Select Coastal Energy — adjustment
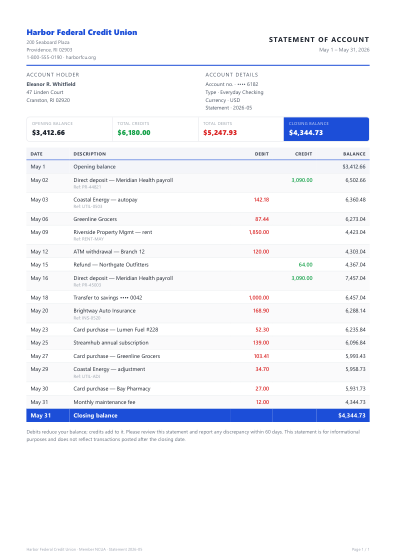 pos(109,369)
